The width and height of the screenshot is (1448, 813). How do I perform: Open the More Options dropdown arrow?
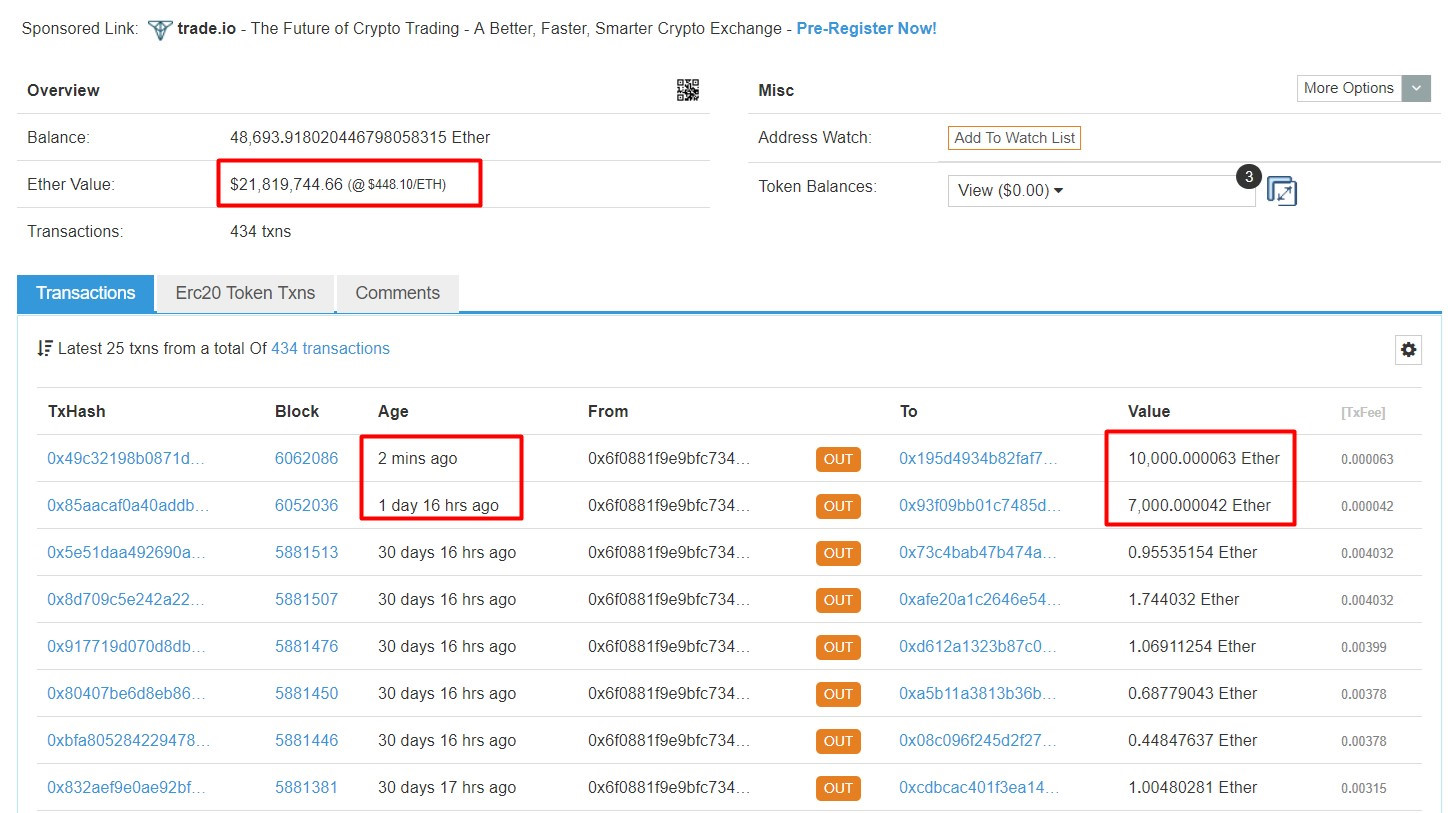click(x=1416, y=88)
